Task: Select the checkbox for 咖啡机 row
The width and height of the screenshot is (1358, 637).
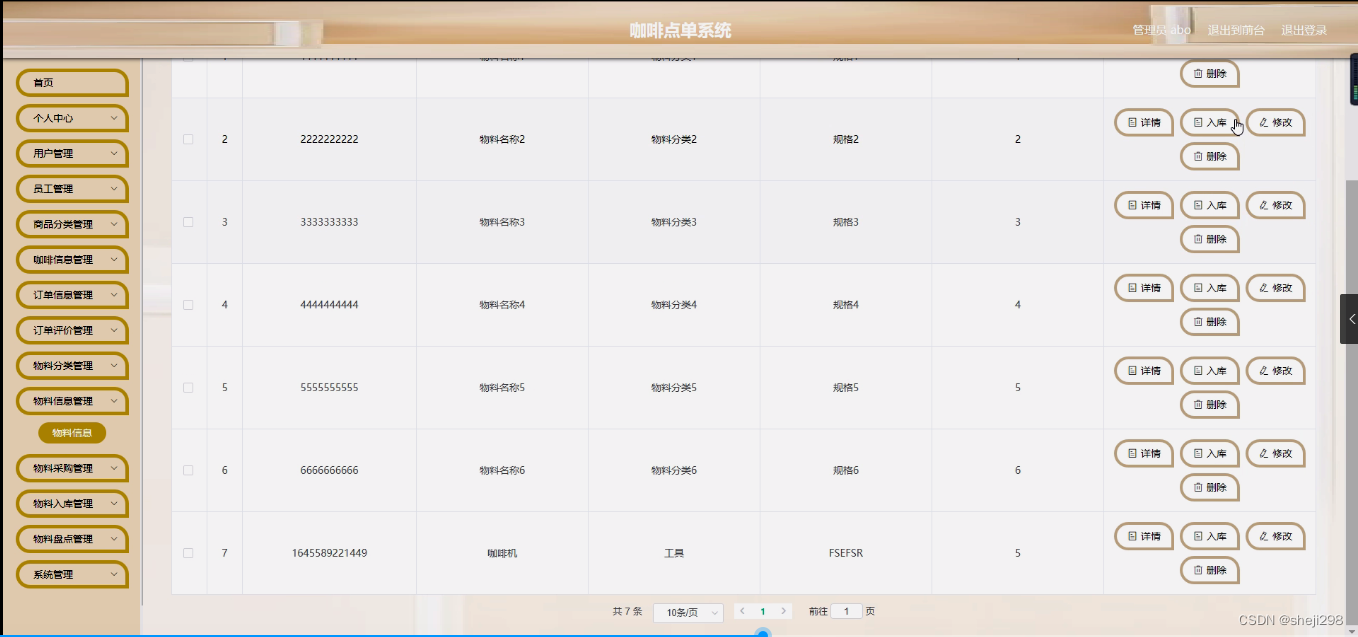Action: tap(186, 553)
